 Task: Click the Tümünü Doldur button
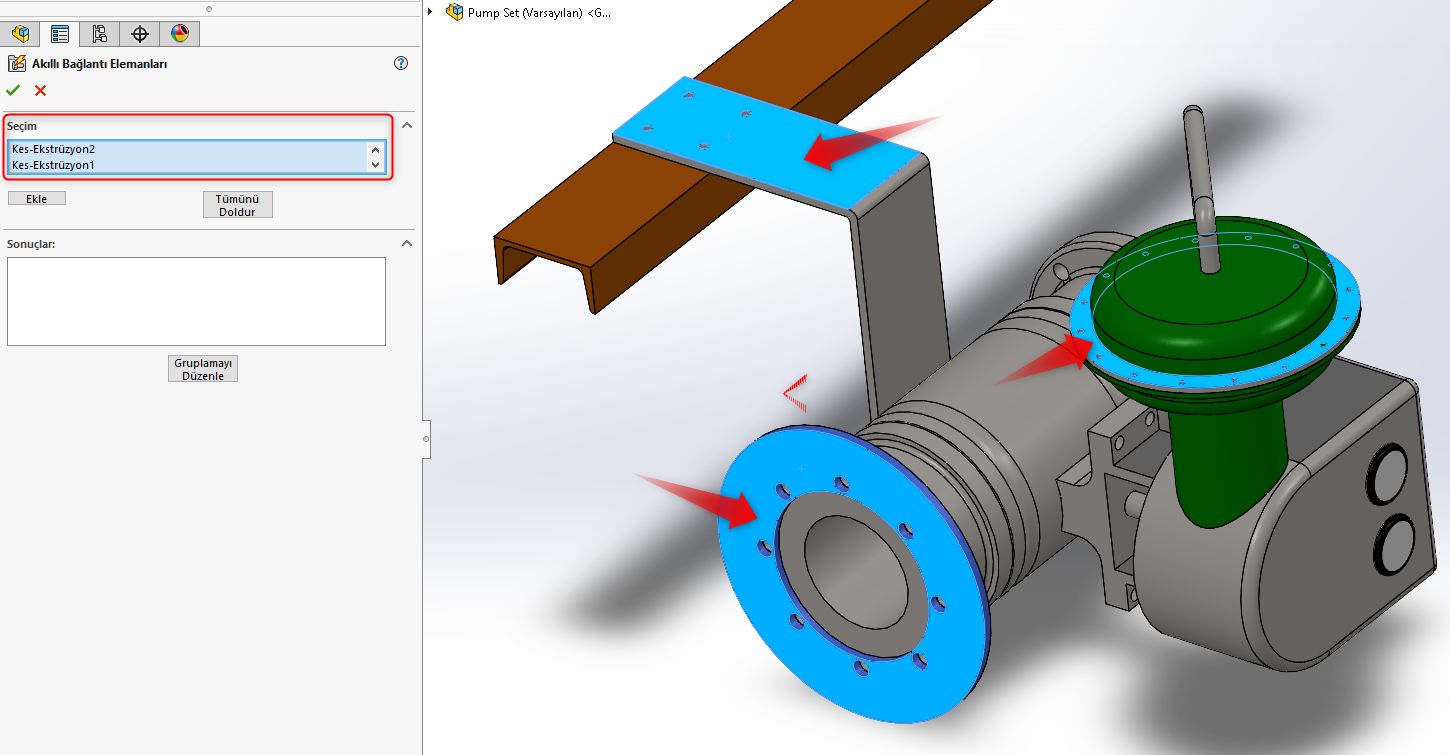237,205
